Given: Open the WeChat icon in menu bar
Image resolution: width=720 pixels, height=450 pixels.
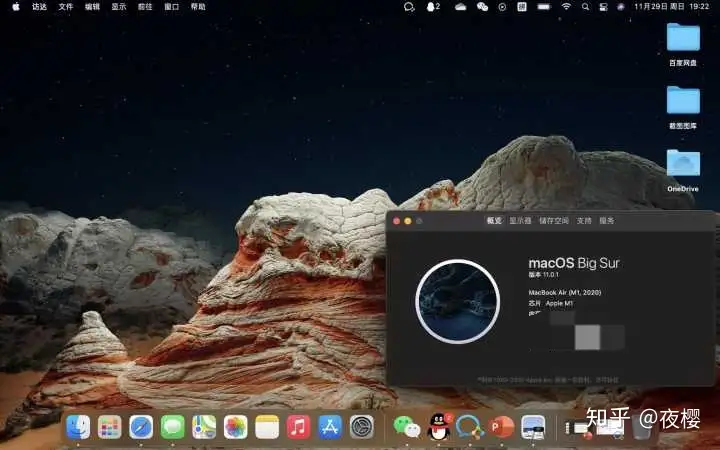Looking at the screenshot, I should (x=482, y=6).
